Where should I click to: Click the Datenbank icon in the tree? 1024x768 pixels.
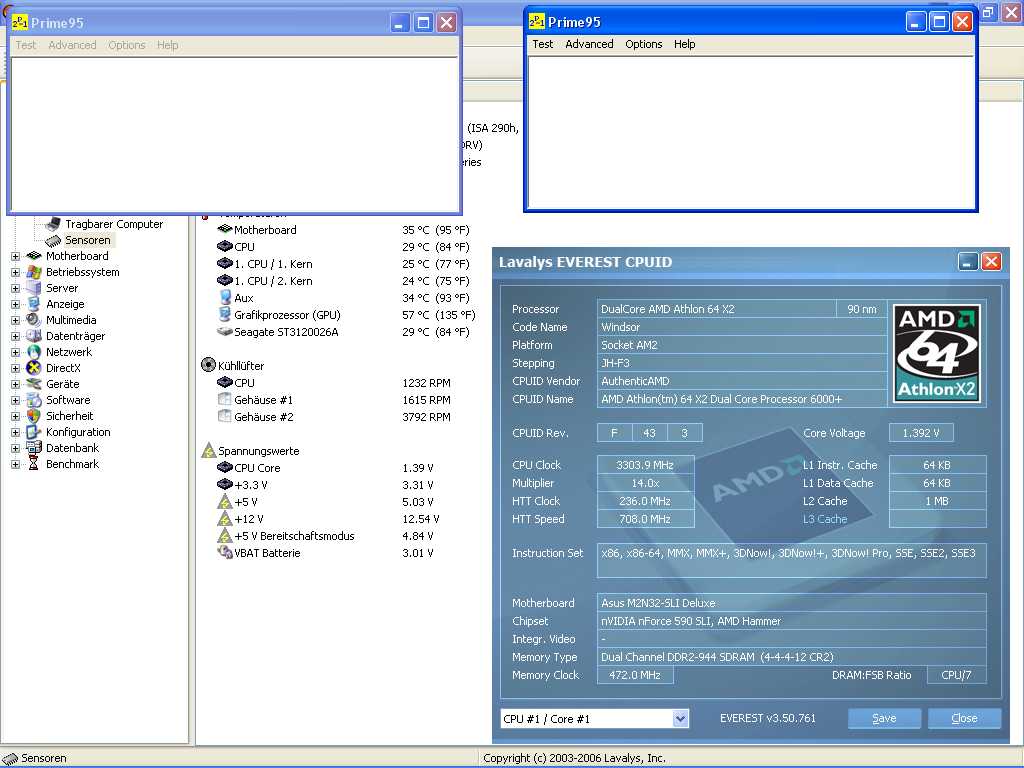(34, 448)
